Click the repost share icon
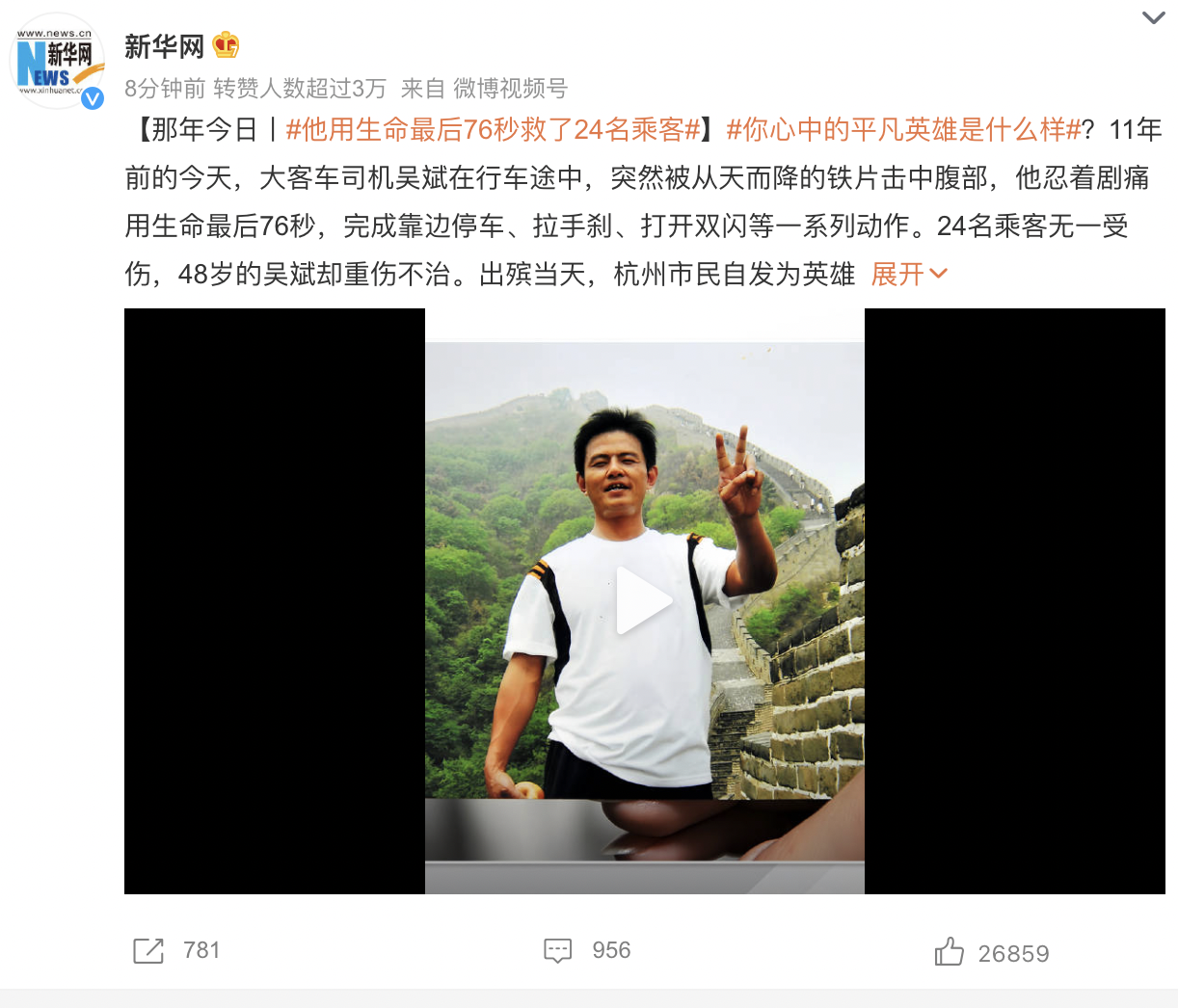The width and height of the screenshot is (1178, 1008). [x=148, y=951]
